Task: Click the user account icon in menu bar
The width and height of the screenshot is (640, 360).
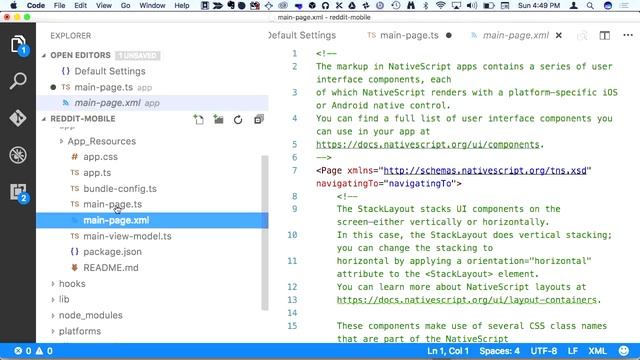Action: point(573,5)
